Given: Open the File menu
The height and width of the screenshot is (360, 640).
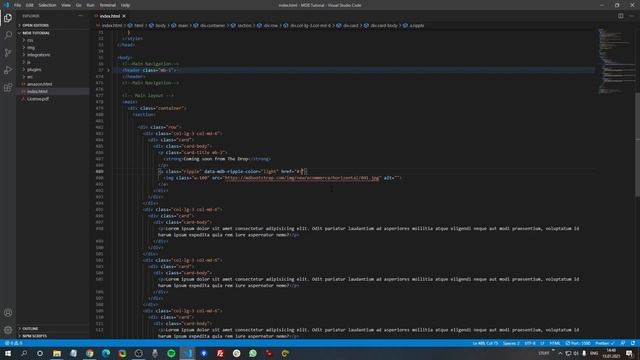Looking at the screenshot, I should tap(18, 5).
